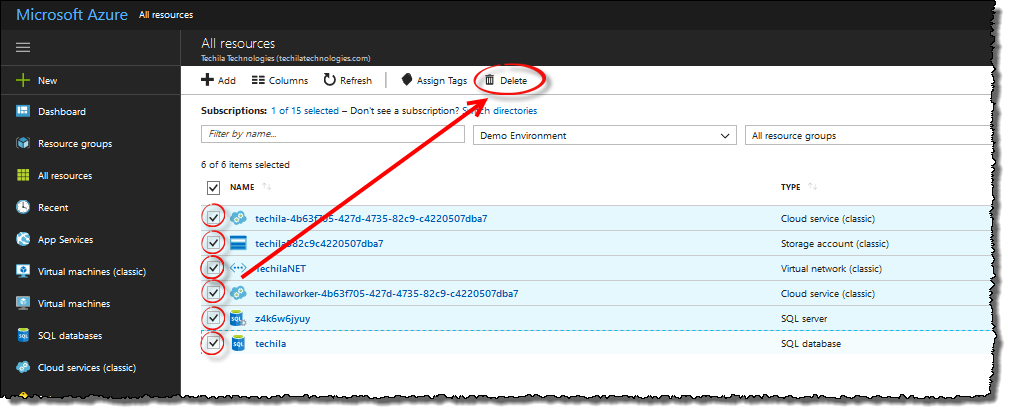The height and width of the screenshot is (414, 1012).
Task: Click the 'SQL server' type cell
Action: pyautogui.click(x=804, y=318)
